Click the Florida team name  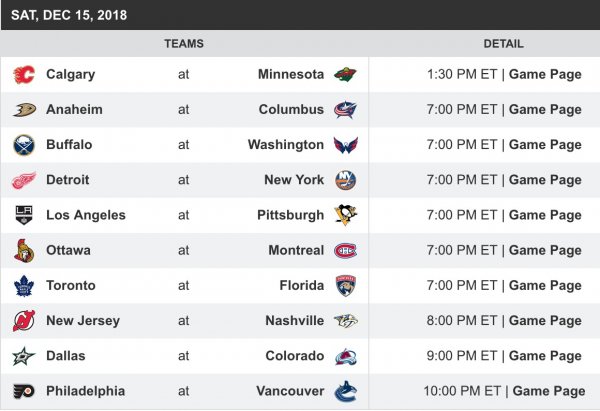tap(301, 286)
